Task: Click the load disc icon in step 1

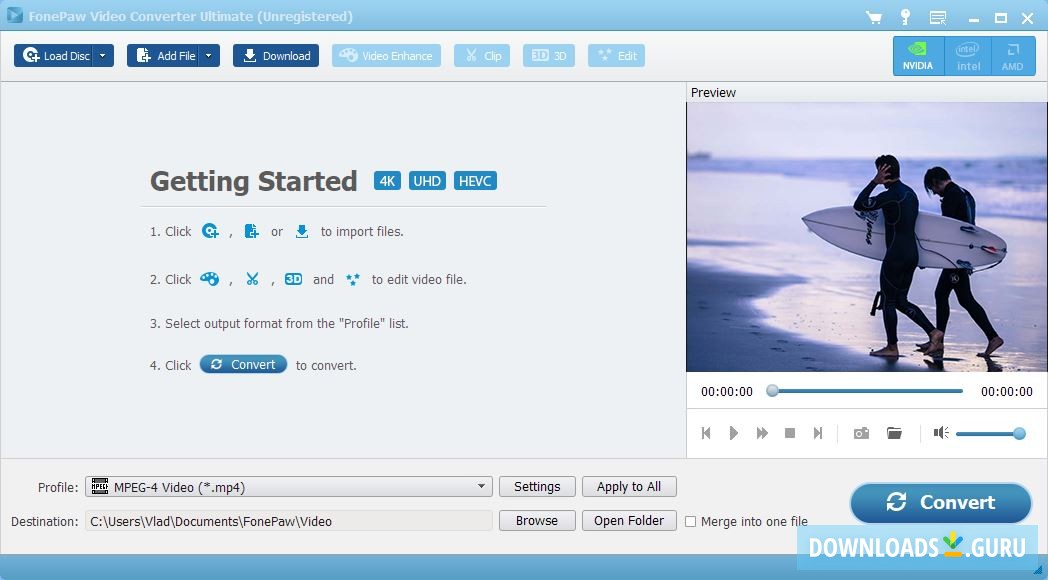Action: point(211,231)
